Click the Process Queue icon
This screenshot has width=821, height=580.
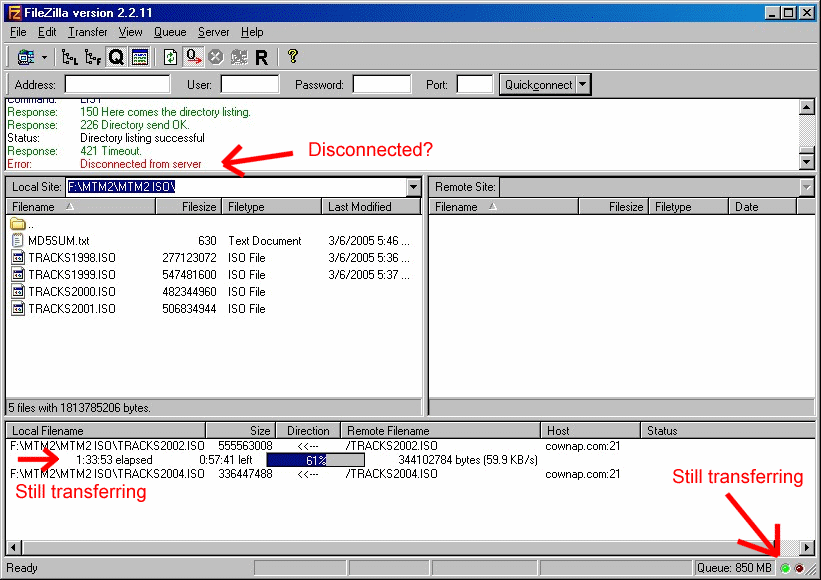tap(193, 58)
